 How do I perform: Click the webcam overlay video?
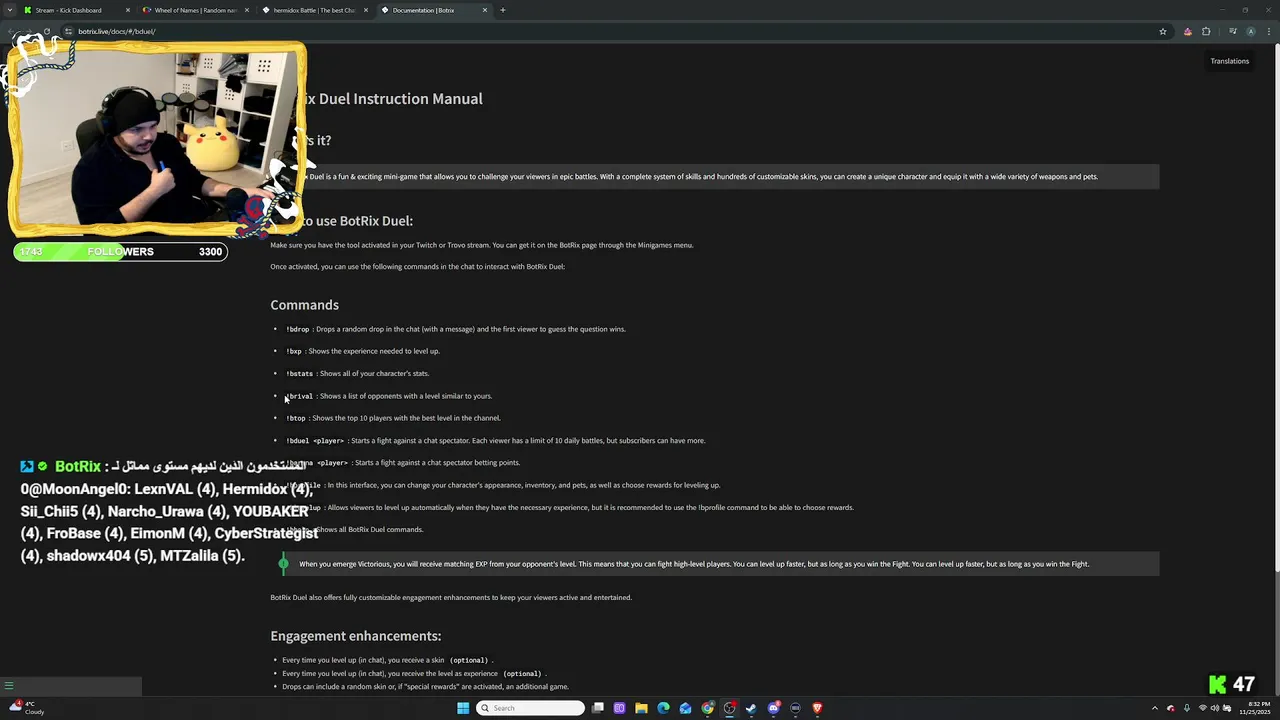pos(155,140)
